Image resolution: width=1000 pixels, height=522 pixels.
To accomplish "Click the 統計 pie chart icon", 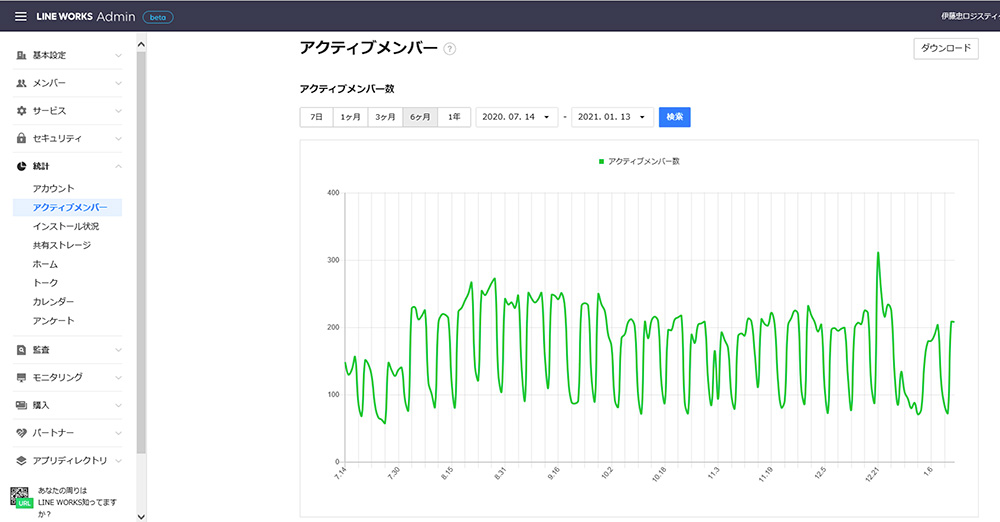I will pyautogui.click(x=21, y=166).
